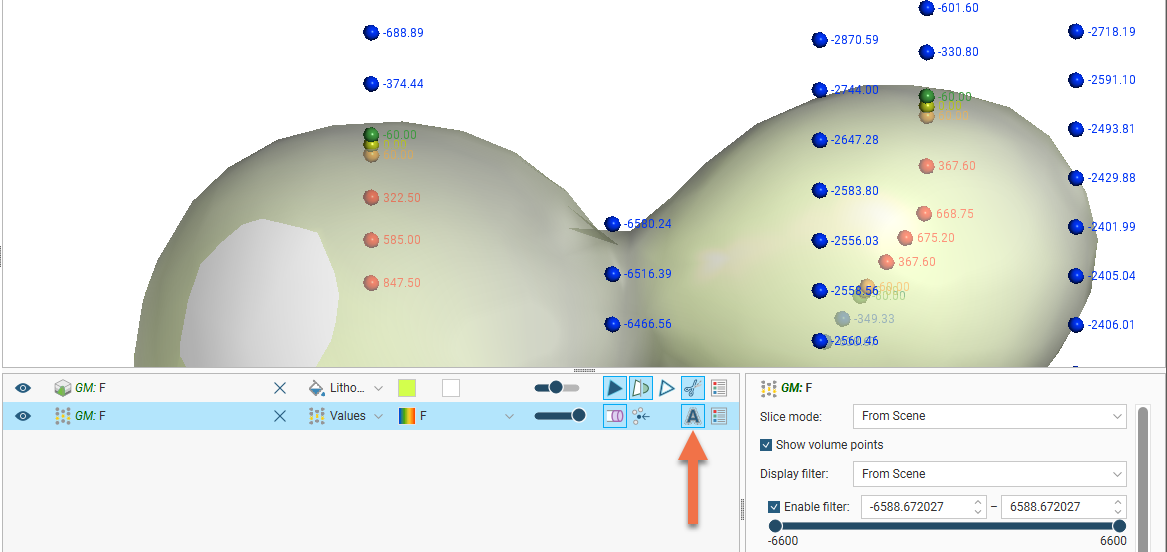1167x552 pixels.
Task: Click the point labelled -2718.19
Action: [x=1075, y=31]
